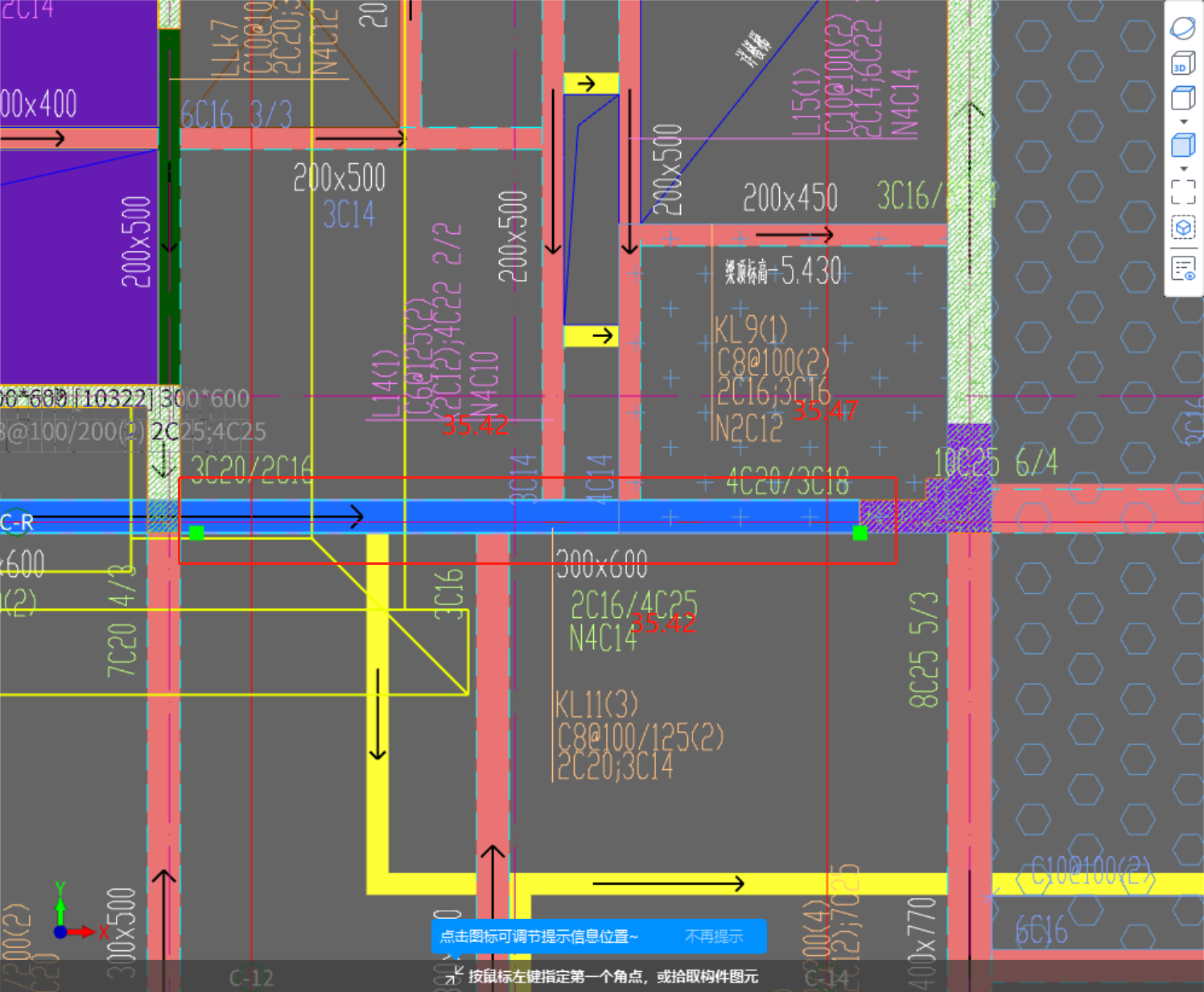
Task: Click the XY coordinate axis icon
Action: [78, 912]
